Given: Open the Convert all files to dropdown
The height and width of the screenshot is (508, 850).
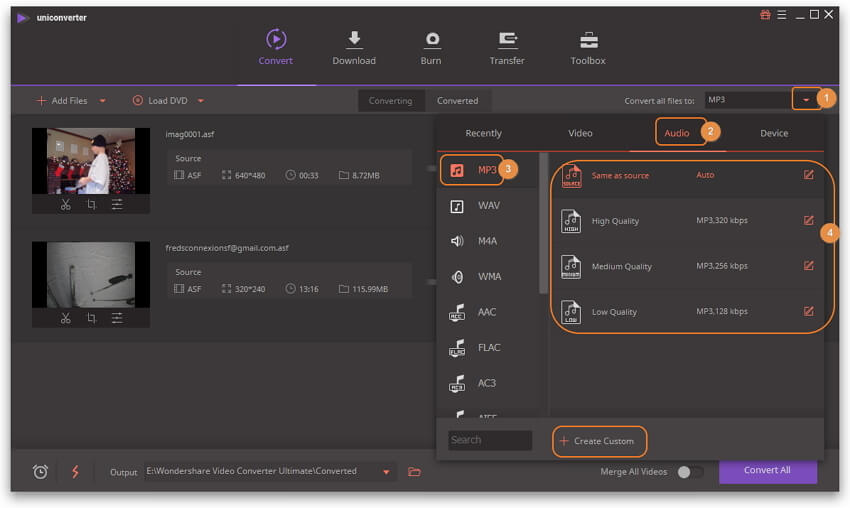Looking at the screenshot, I should pyautogui.click(x=806, y=100).
